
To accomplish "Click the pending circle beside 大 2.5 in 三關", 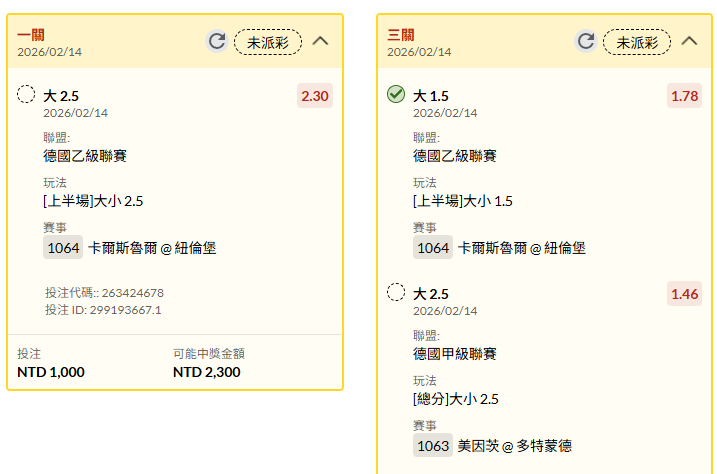I will [396, 293].
